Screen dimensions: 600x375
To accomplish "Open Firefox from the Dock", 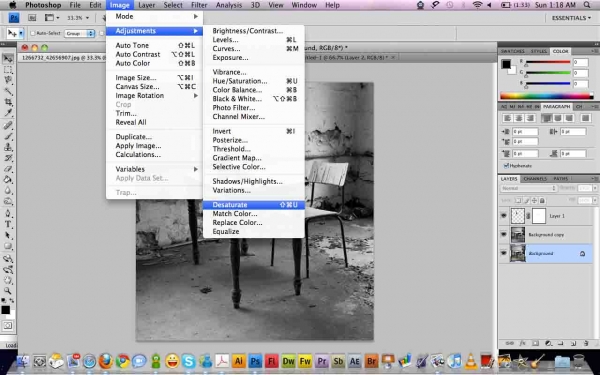I will point(106,361).
